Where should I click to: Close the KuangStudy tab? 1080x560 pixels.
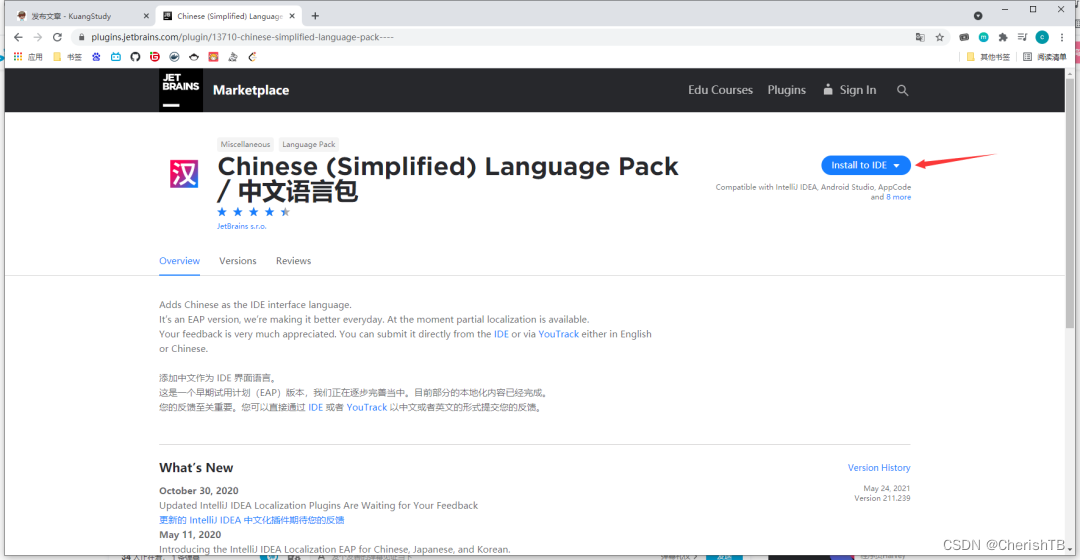tap(146, 16)
